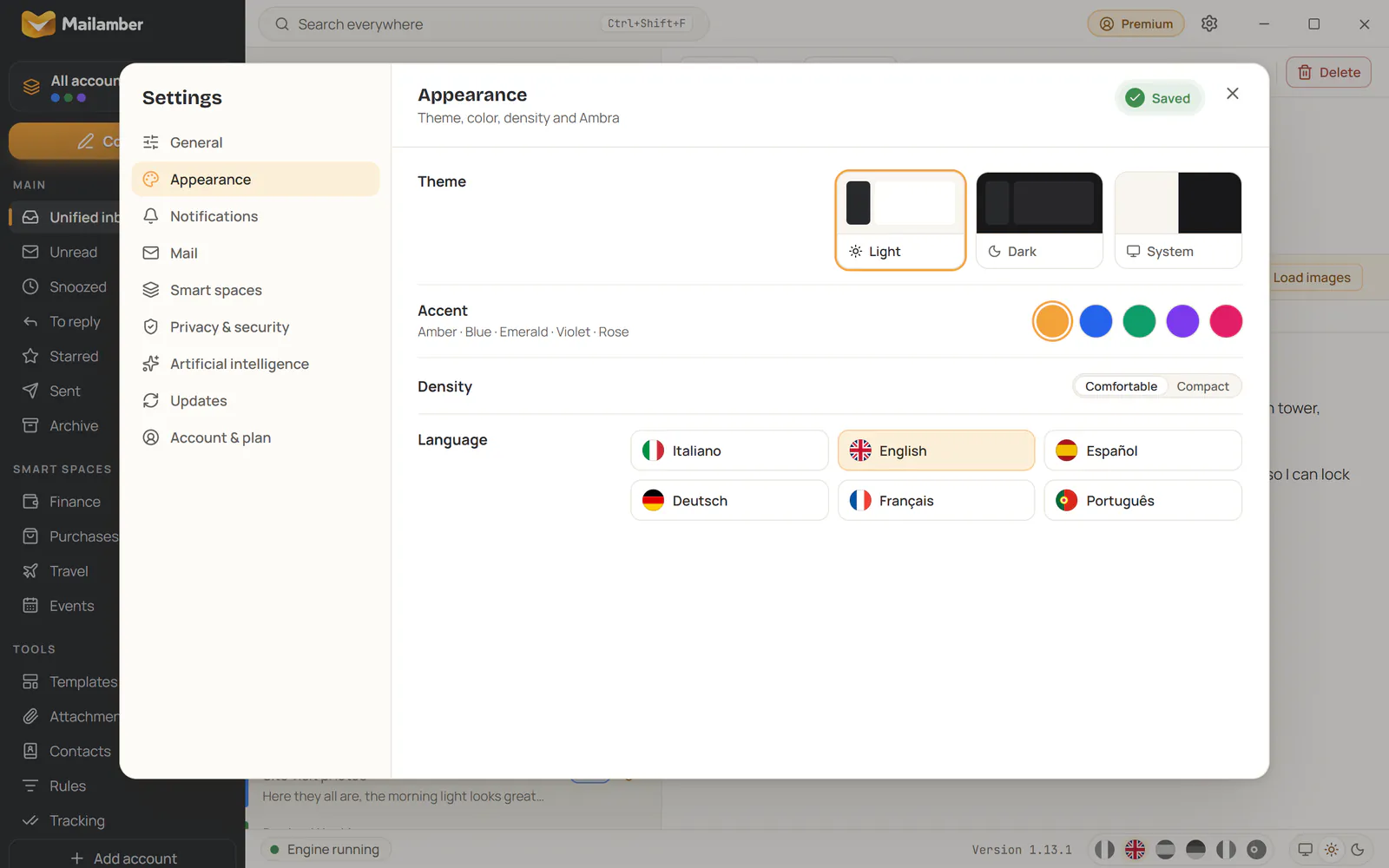The width and height of the screenshot is (1389, 868).
Task: Open settings gear in top bar
Action: pyautogui.click(x=1209, y=23)
